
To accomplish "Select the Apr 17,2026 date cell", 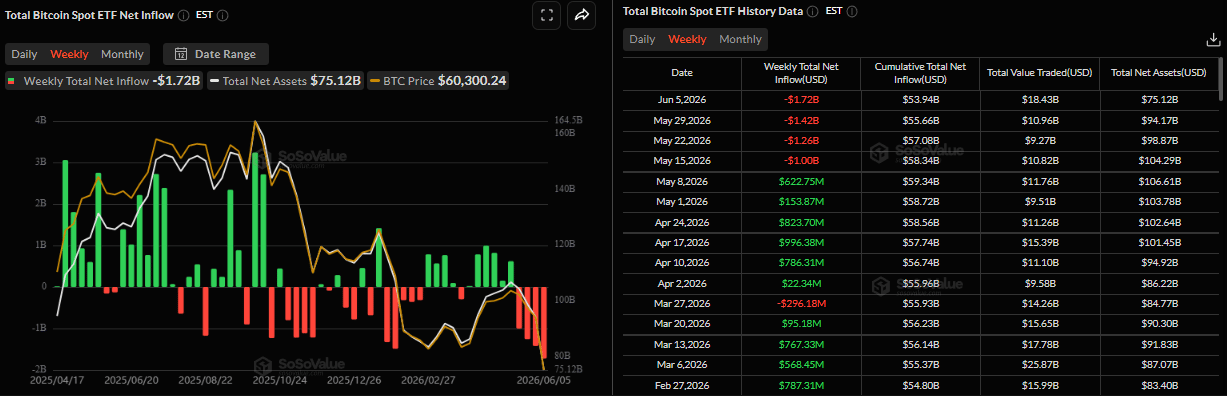I will (681, 243).
